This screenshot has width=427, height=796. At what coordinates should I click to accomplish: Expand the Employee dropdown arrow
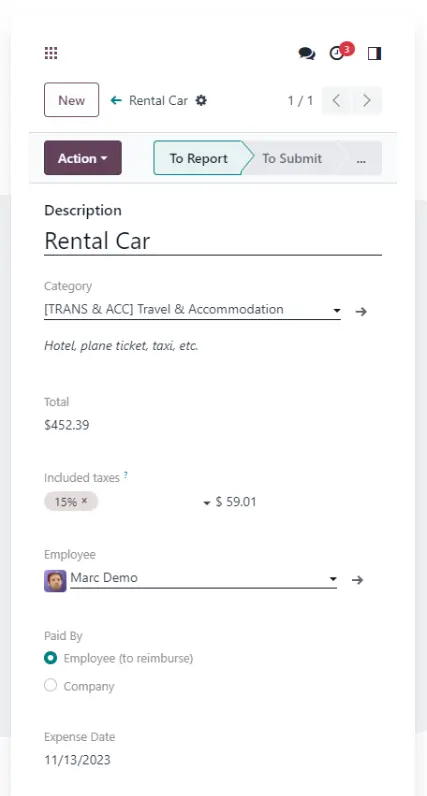(333, 579)
